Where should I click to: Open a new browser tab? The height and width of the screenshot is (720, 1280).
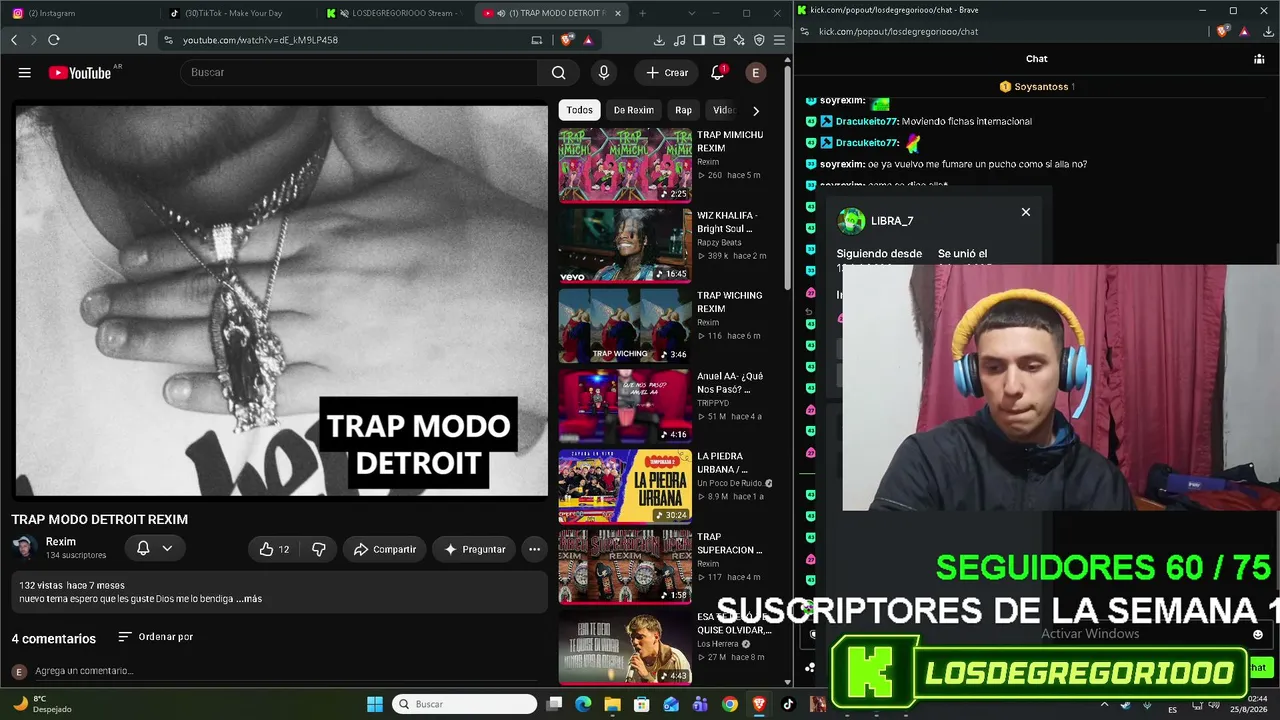tap(642, 13)
